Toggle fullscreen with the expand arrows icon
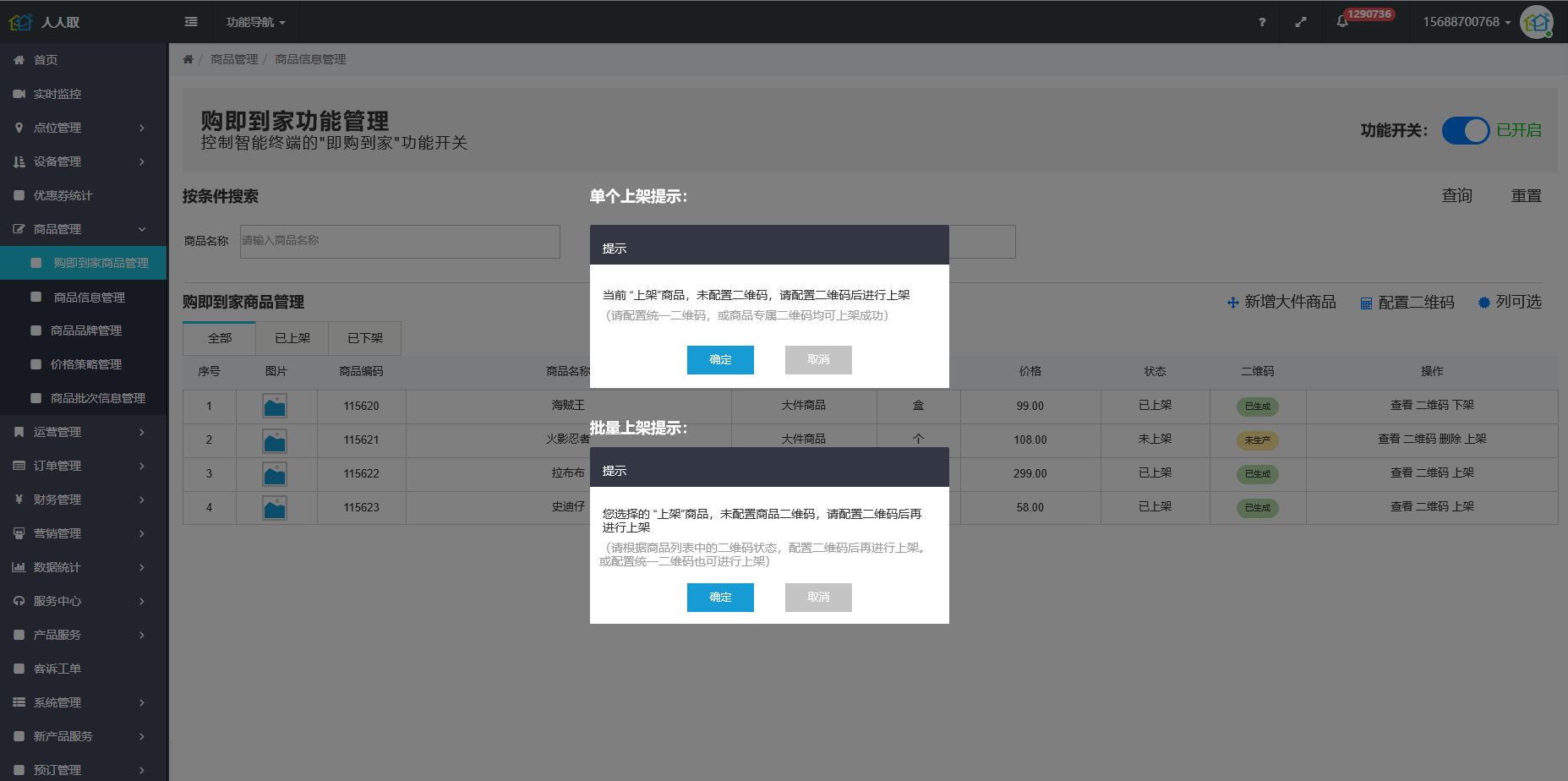The image size is (1568, 781). pos(1300,22)
